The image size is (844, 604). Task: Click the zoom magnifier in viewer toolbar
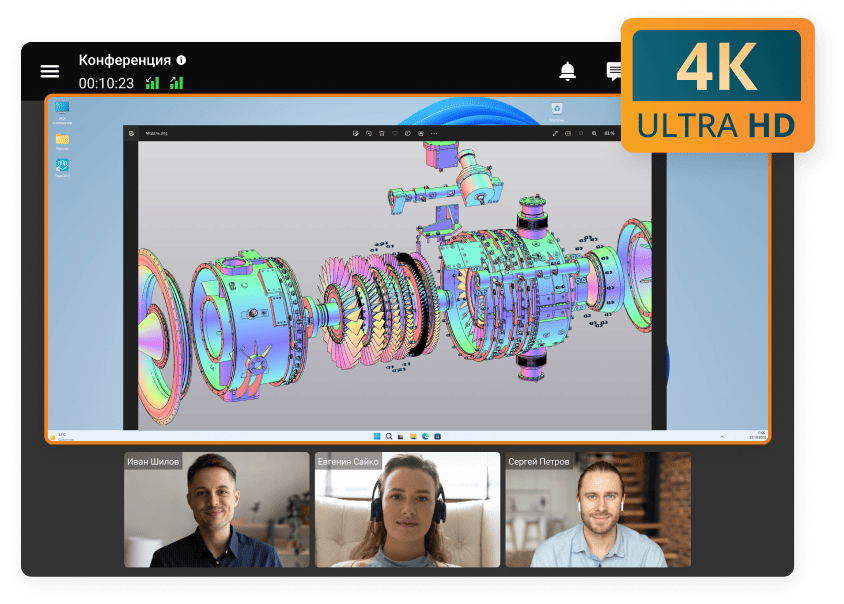coord(594,133)
